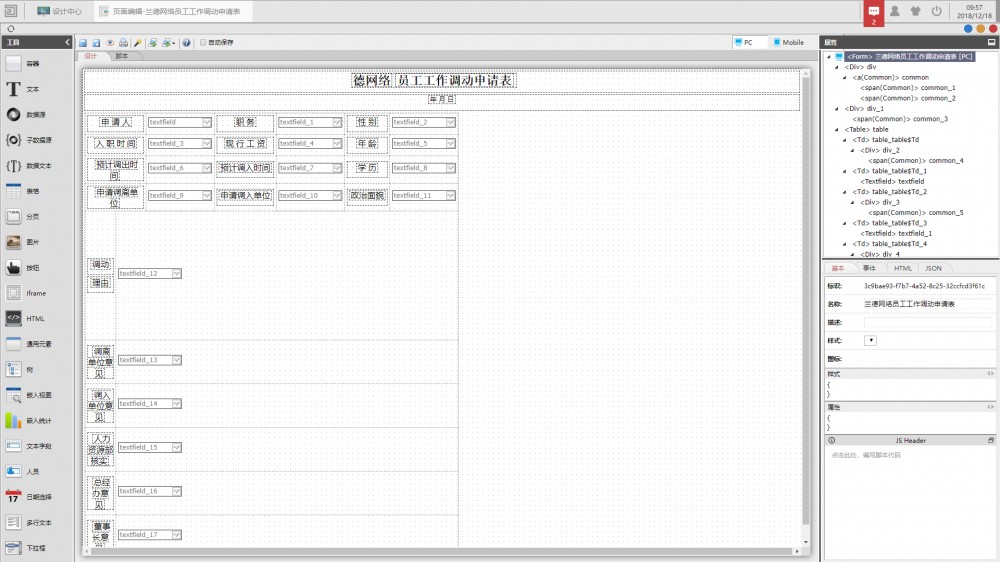Collapse the <Table> table tree node
Viewport: 1000px width, 562px height.
click(x=837, y=129)
